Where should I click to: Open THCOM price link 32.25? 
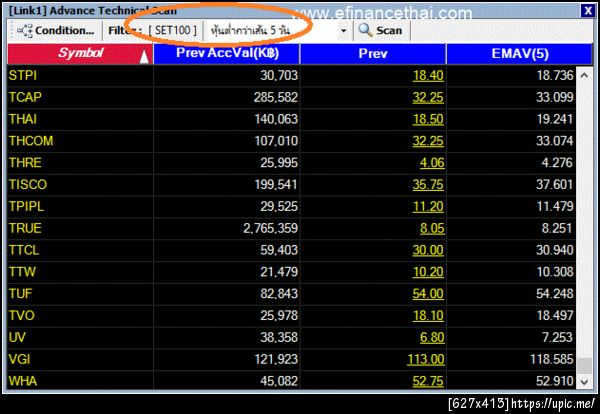tap(428, 141)
